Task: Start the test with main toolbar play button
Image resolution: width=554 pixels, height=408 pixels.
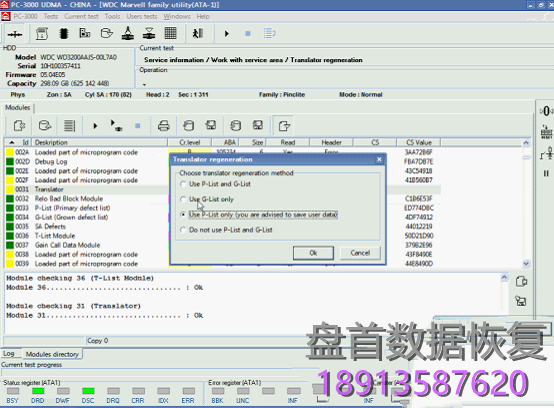Action: click(227, 34)
